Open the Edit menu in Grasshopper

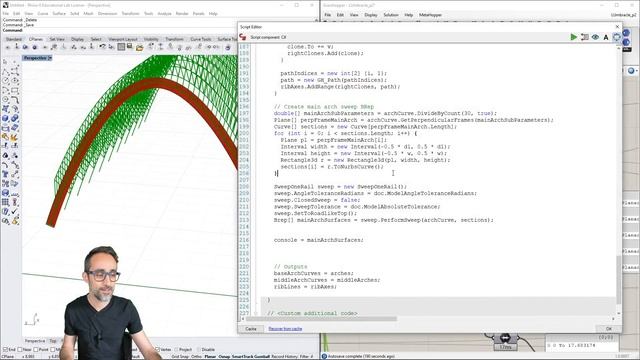click(340, 15)
